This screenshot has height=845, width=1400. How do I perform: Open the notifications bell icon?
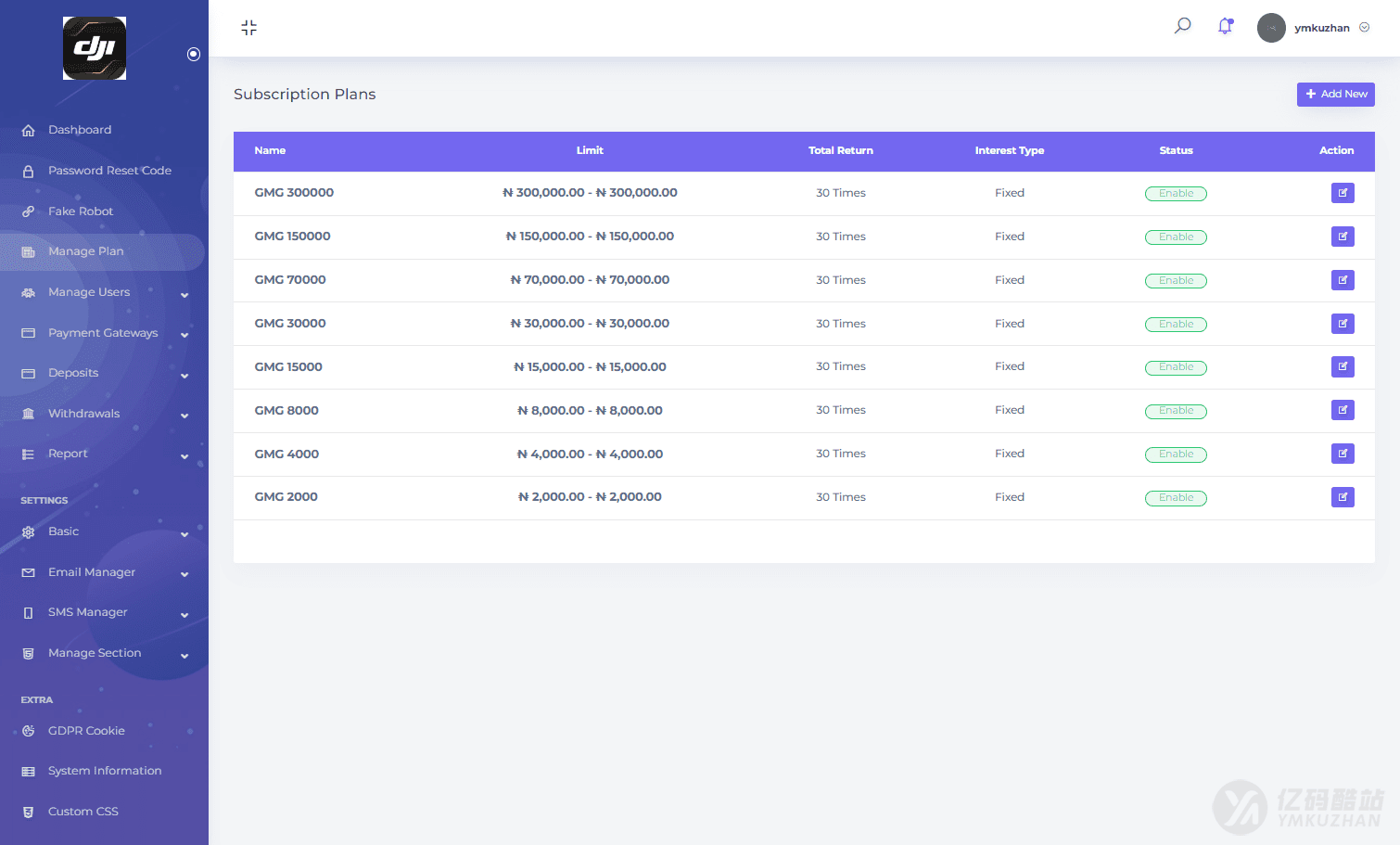coord(1225,27)
